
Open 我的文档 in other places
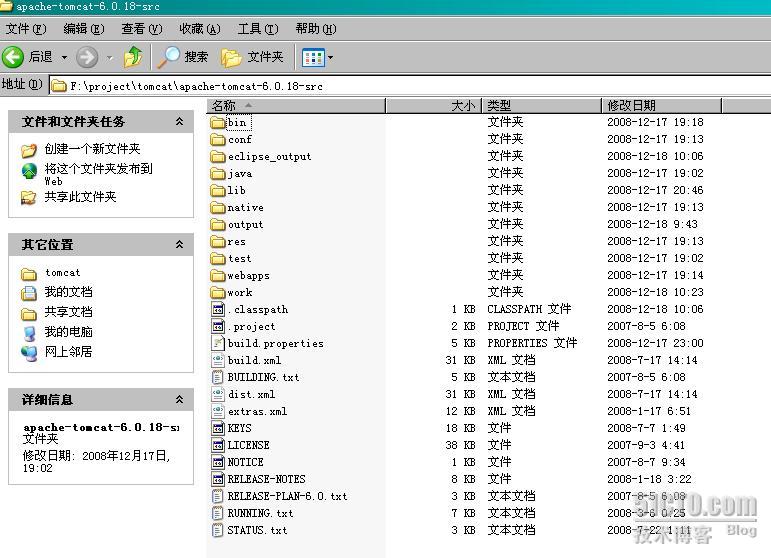click(x=68, y=292)
